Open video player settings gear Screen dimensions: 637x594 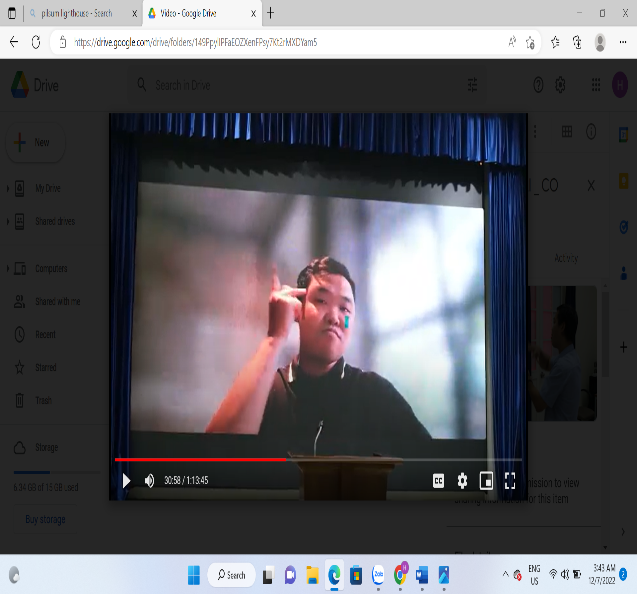(462, 481)
